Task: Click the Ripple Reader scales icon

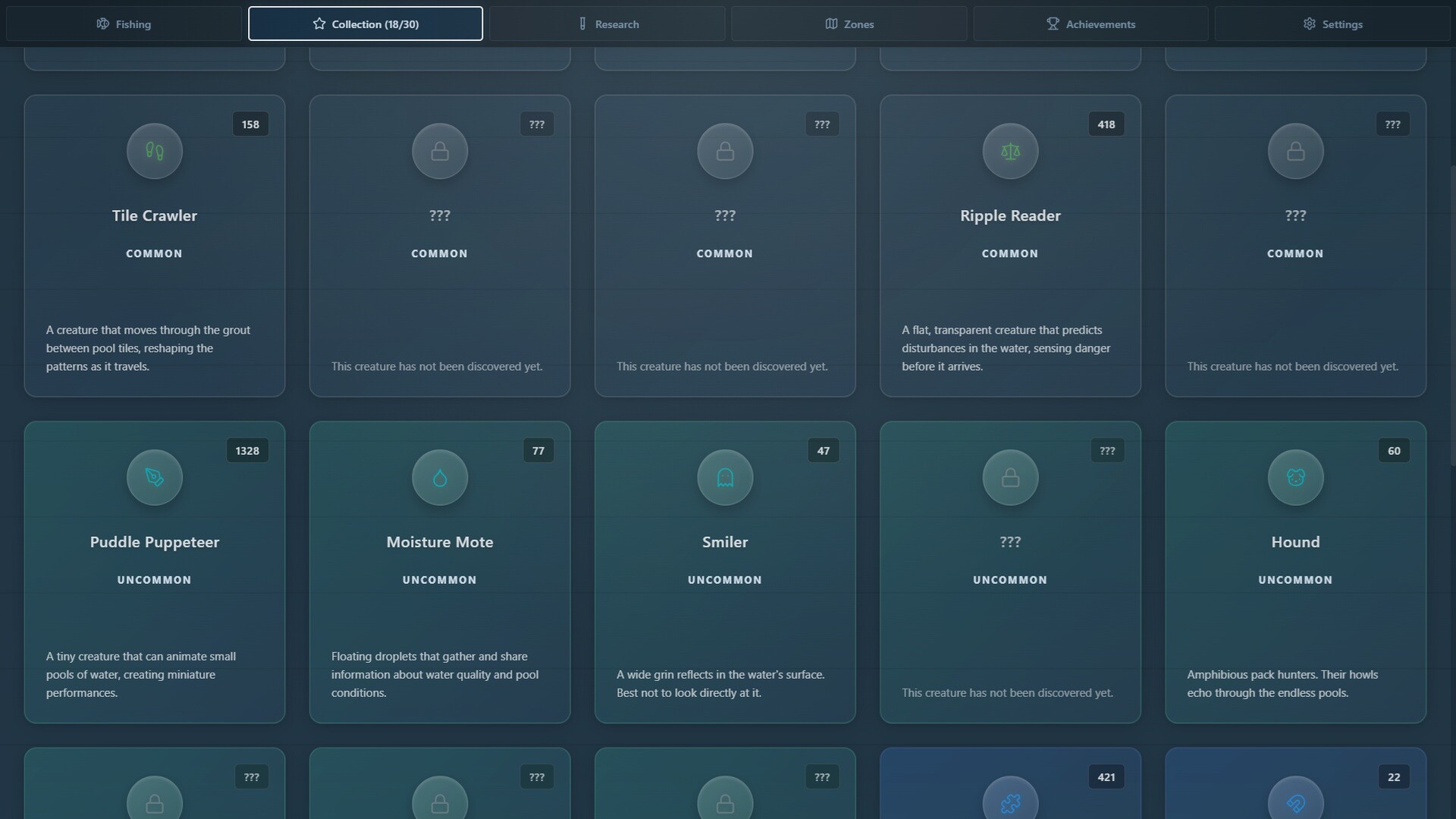Action: pos(1010,151)
